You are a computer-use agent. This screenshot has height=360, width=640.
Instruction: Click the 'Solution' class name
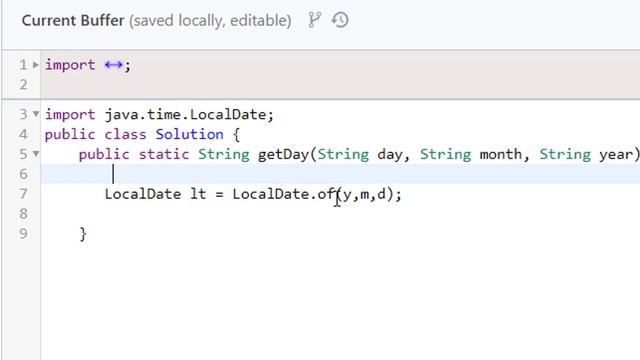click(x=189, y=134)
